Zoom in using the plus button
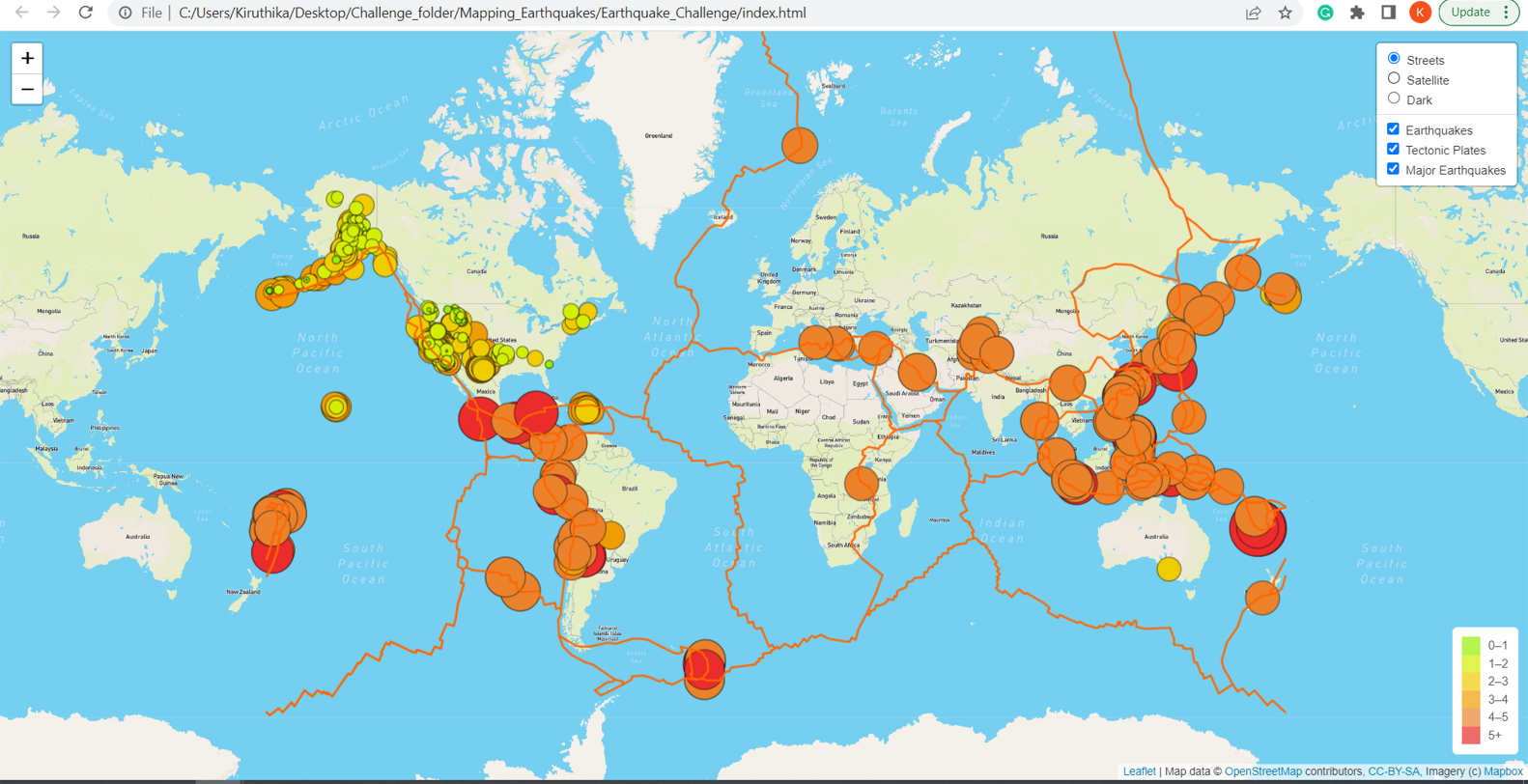 (27, 58)
